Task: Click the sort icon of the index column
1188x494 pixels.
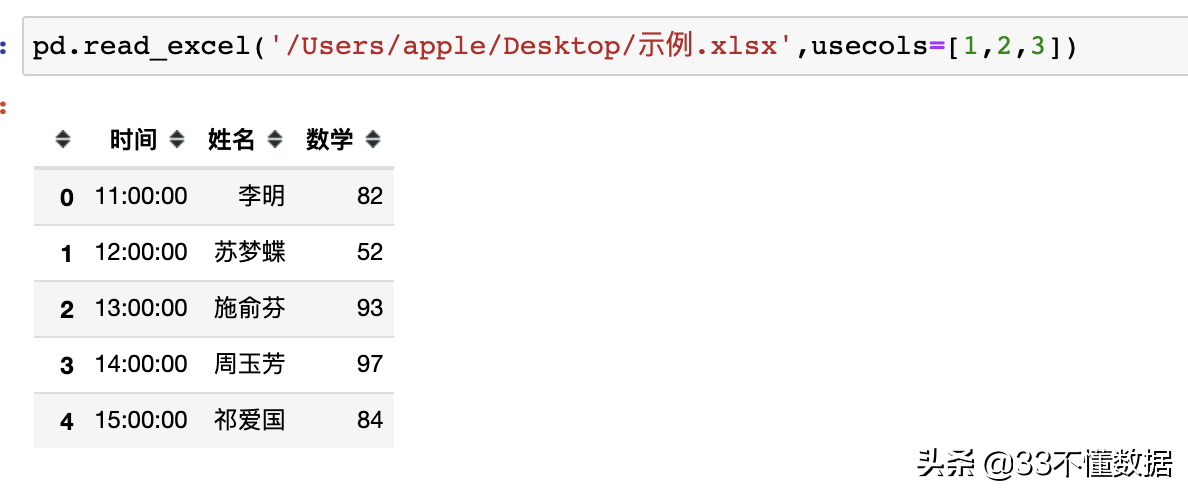Action: [x=64, y=139]
